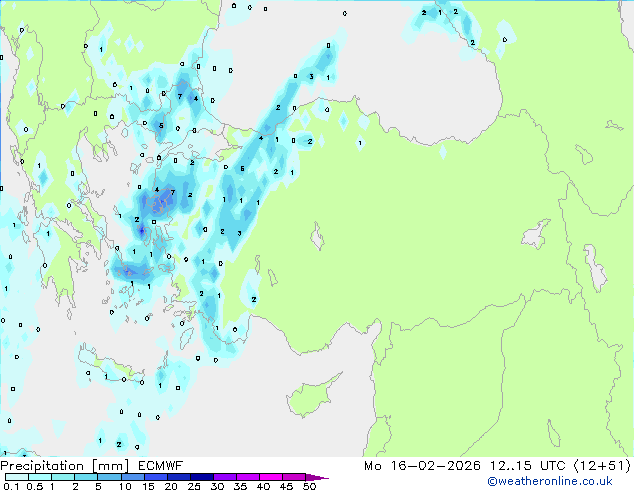Click the legend swatch between 15 and 20
The width and height of the screenshot is (634, 490).
coord(156,477)
